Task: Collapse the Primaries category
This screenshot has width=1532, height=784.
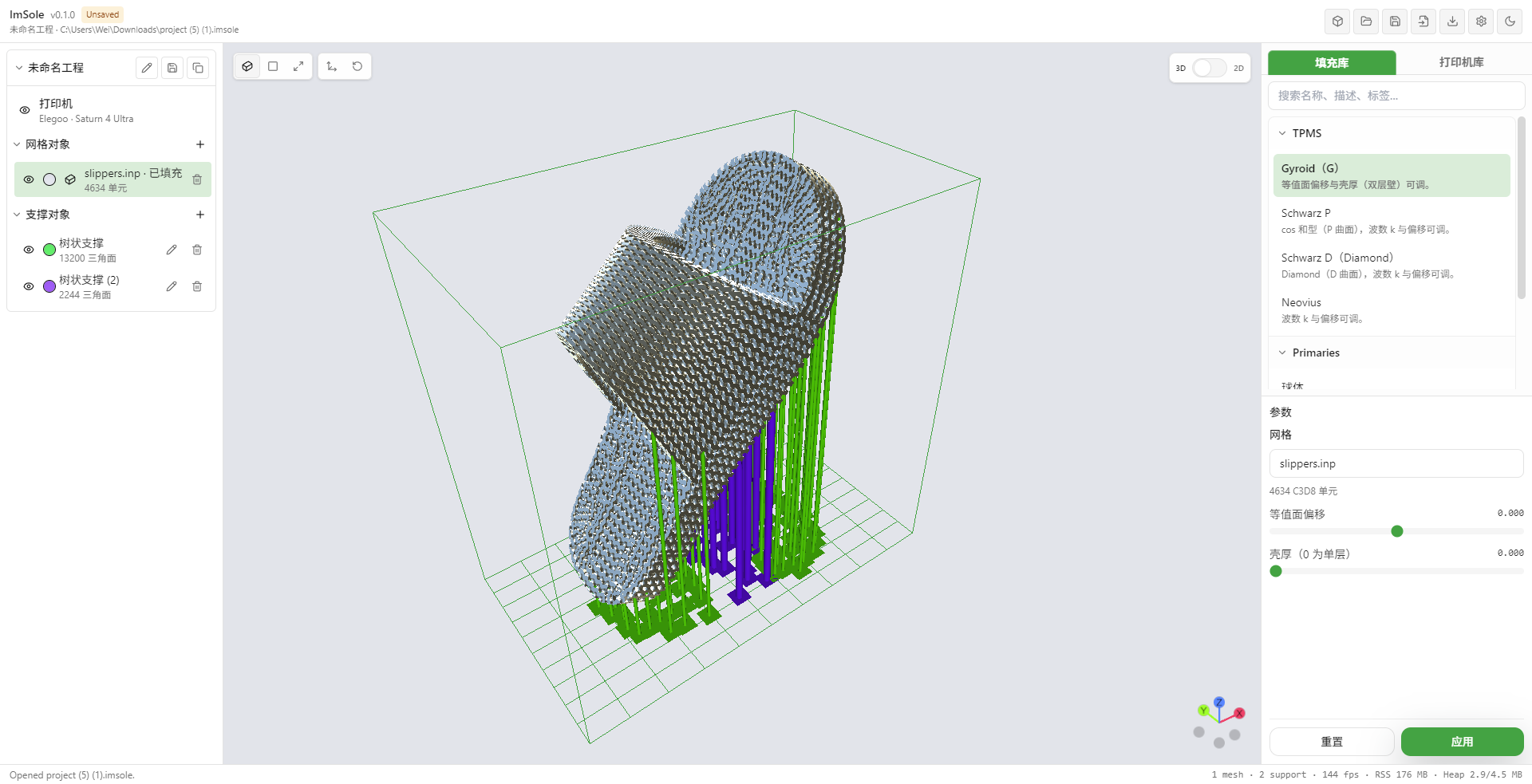Action: [1282, 353]
